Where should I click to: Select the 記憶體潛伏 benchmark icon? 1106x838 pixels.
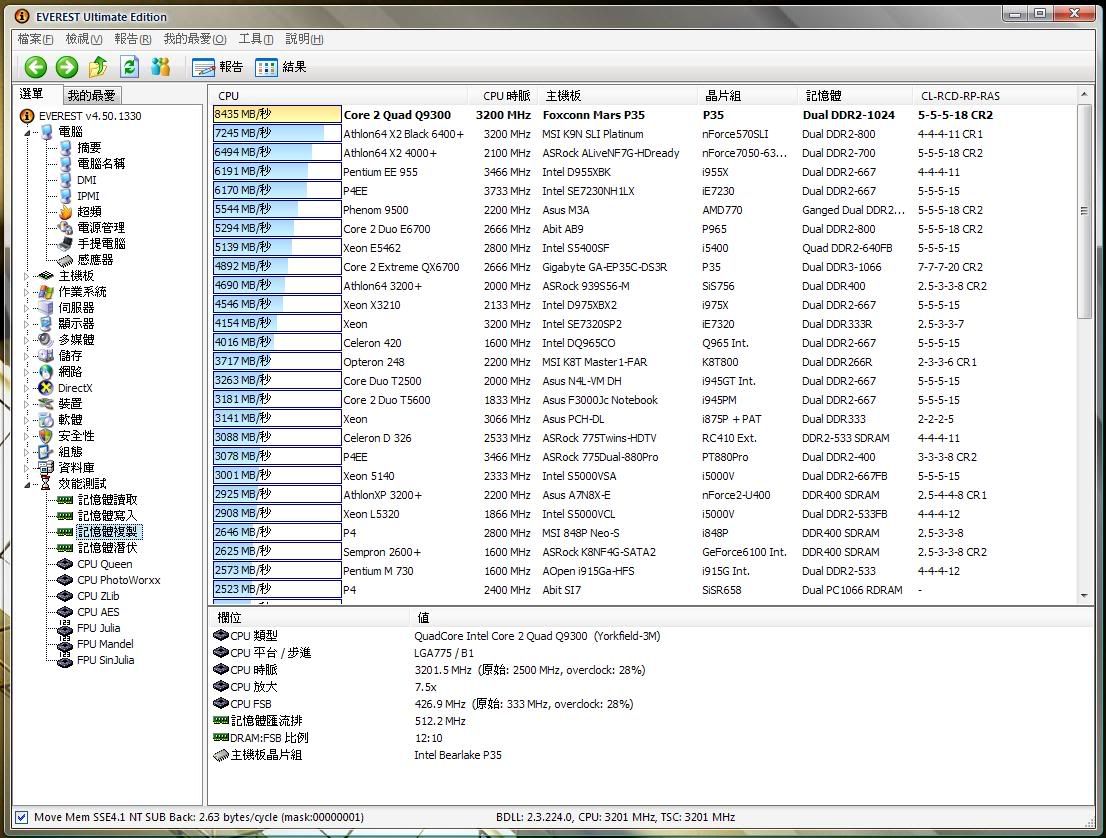click(x=65, y=548)
